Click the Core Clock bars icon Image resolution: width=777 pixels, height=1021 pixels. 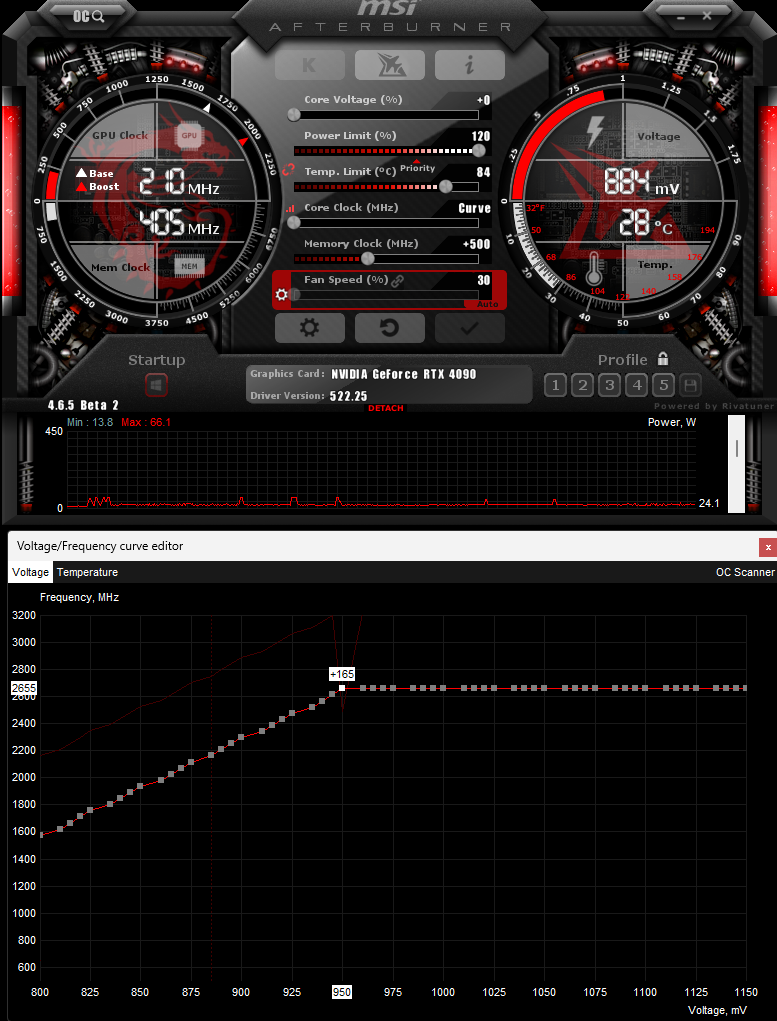pyautogui.click(x=290, y=208)
